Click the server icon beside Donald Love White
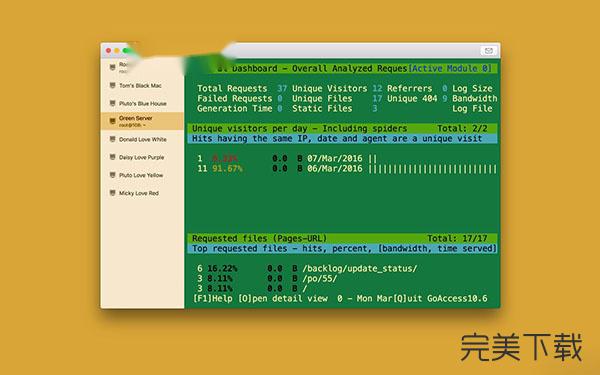Image resolution: width=600 pixels, height=375 pixels. click(x=112, y=139)
